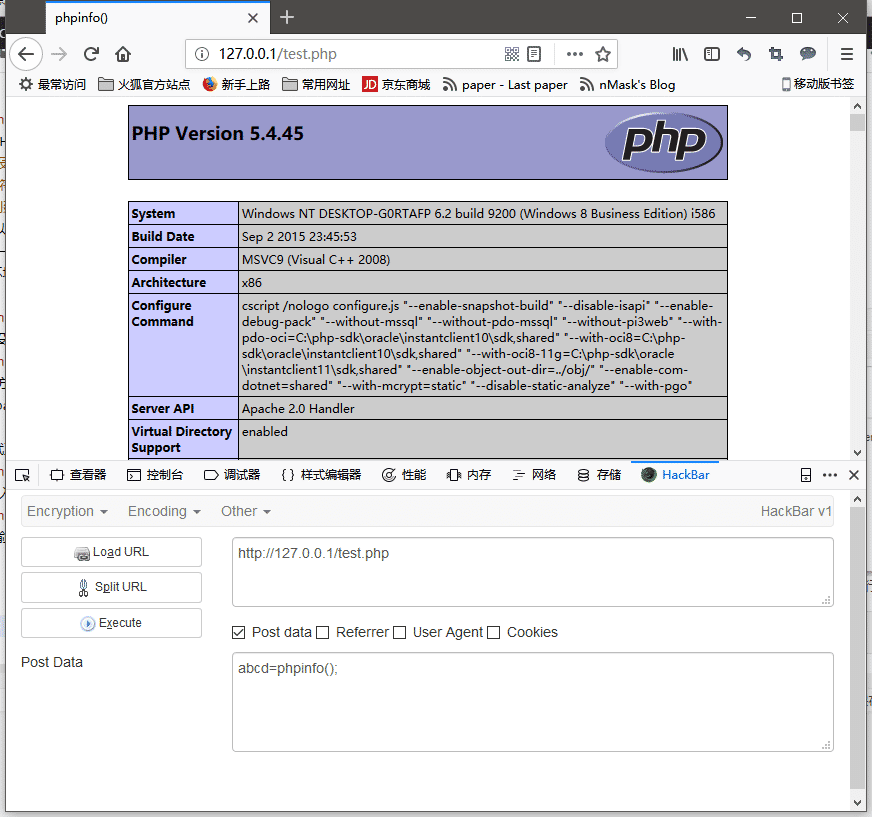The height and width of the screenshot is (817, 872).
Task: Click the undo arrow toolbar icon
Action: (x=744, y=54)
